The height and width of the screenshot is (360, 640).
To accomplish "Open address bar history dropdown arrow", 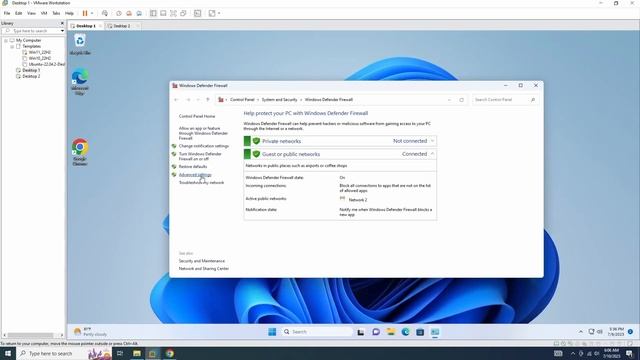I will click(x=449, y=100).
